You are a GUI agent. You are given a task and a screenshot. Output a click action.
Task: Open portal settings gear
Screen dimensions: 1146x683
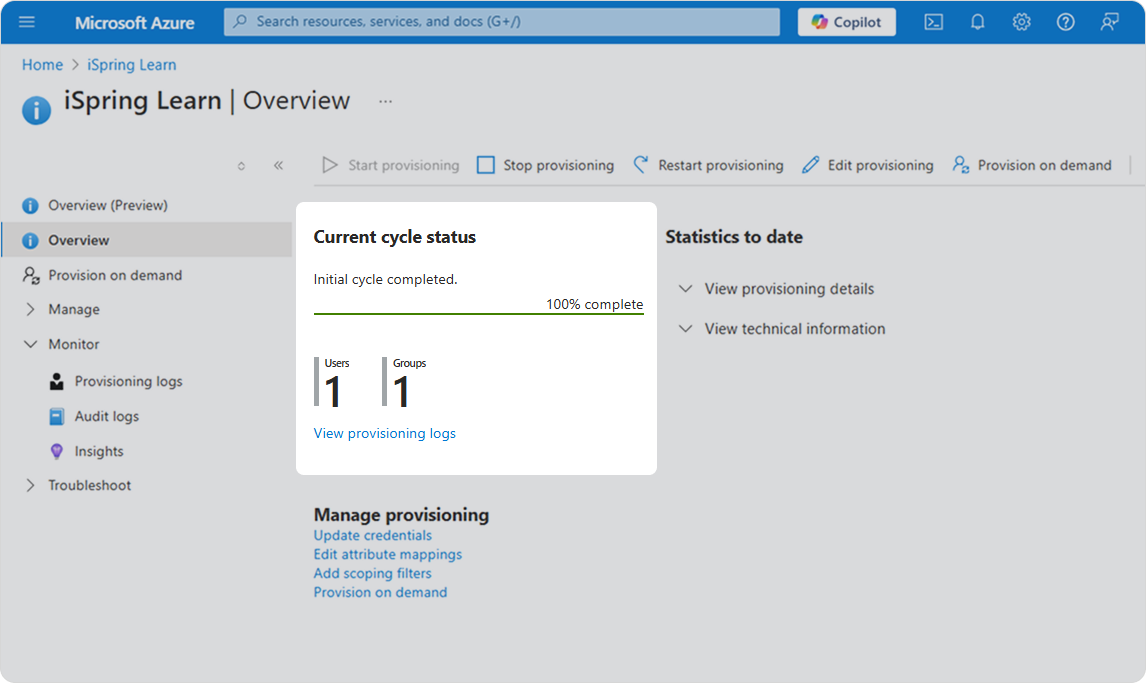tap(1021, 22)
